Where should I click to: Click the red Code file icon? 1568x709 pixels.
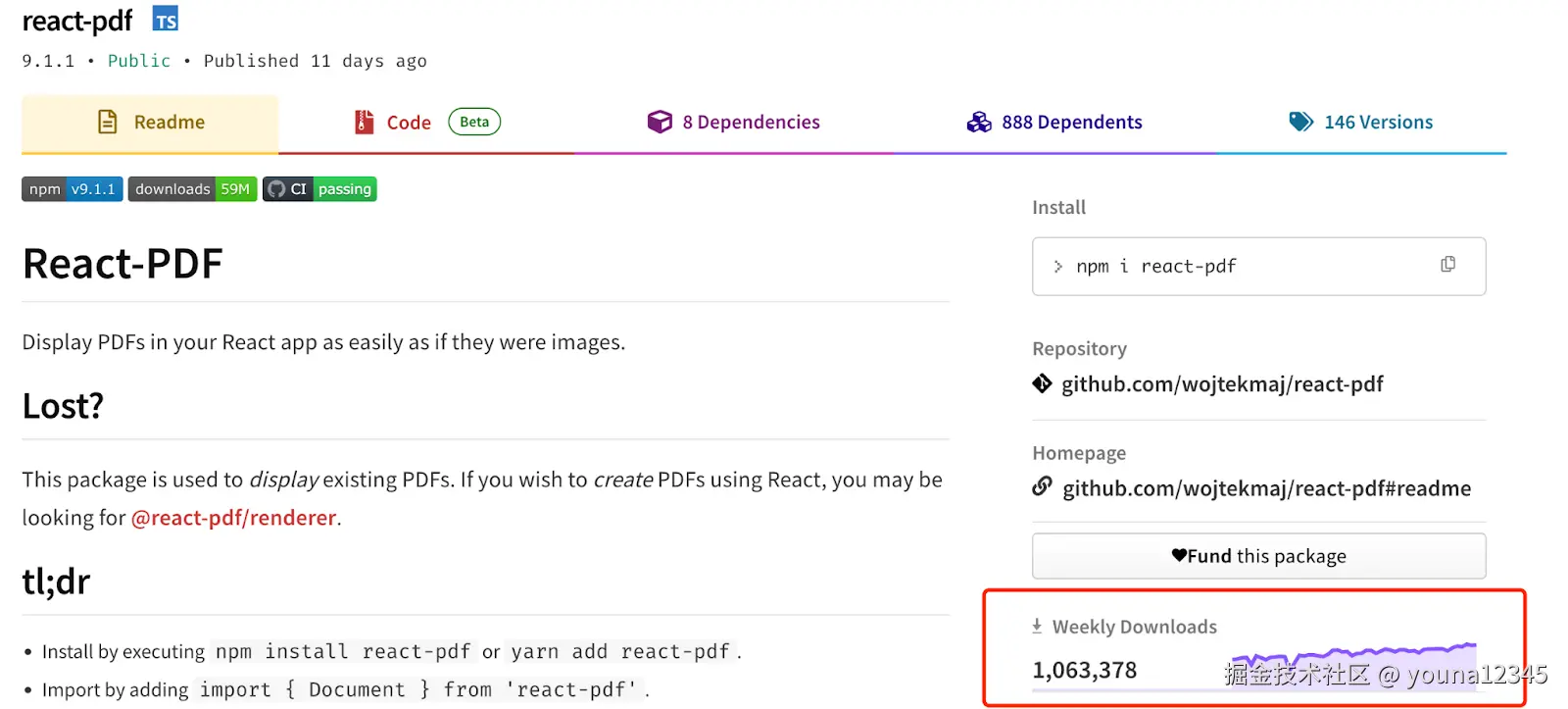click(x=364, y=122)
